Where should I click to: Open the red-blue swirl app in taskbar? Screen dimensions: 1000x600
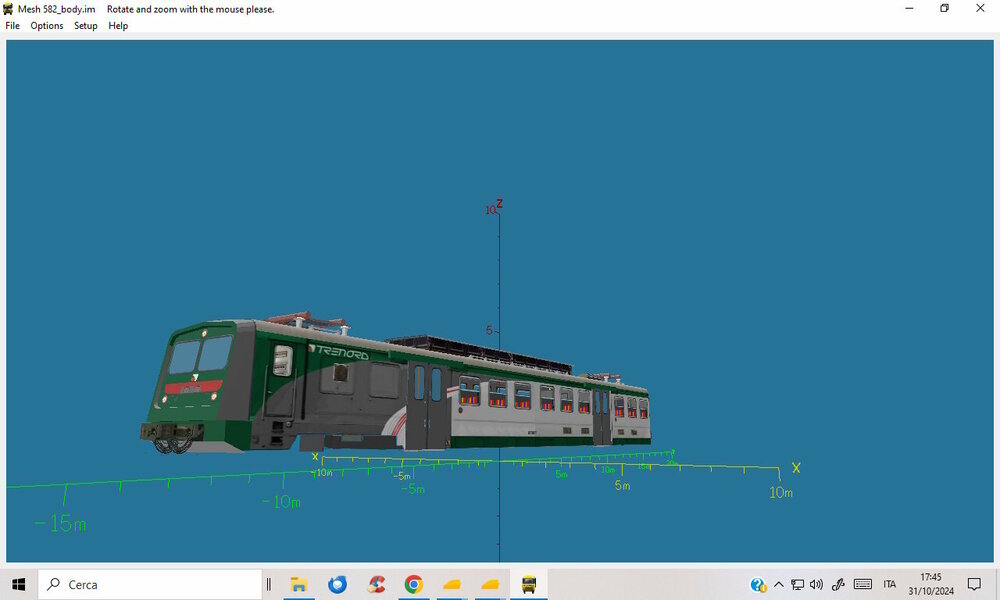point(376,584)
